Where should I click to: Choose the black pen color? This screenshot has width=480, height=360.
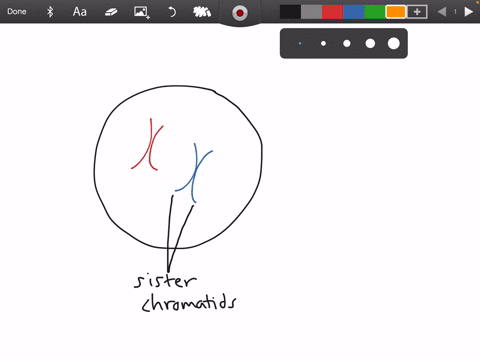[290, 12]
